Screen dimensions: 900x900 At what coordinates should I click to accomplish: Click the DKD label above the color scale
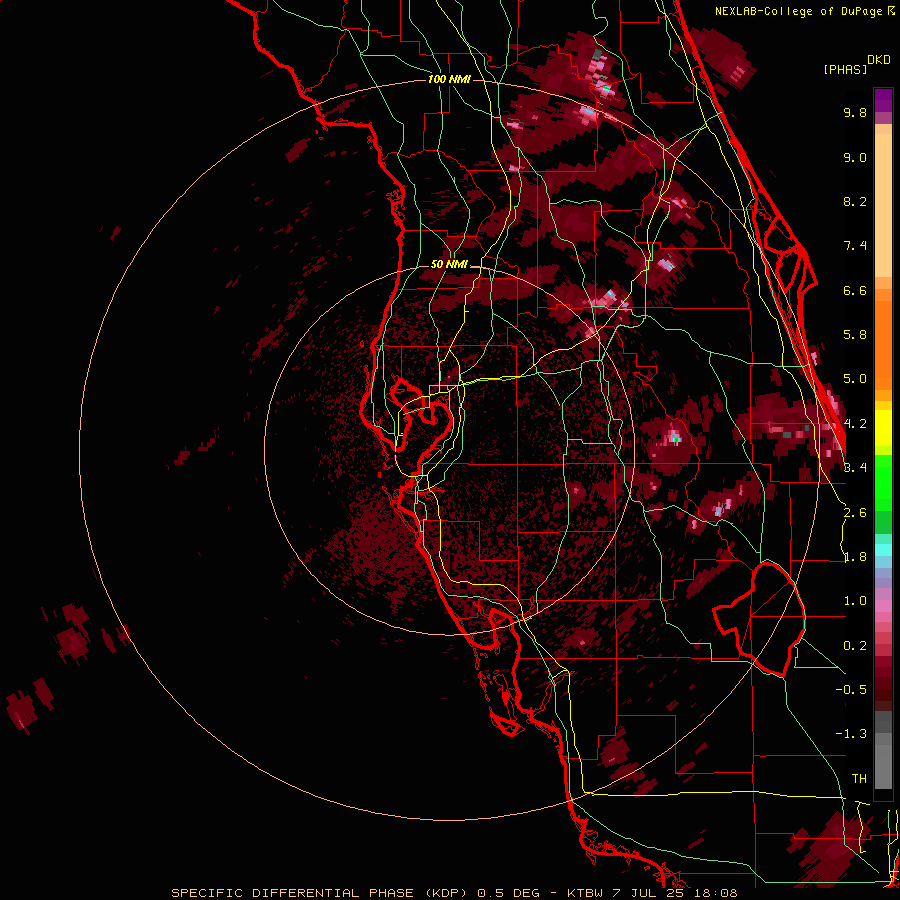pos(879,60)
